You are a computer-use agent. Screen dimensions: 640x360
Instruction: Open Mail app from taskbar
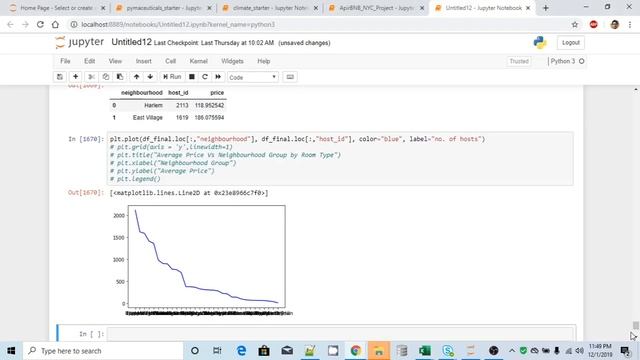coord(287,351)
